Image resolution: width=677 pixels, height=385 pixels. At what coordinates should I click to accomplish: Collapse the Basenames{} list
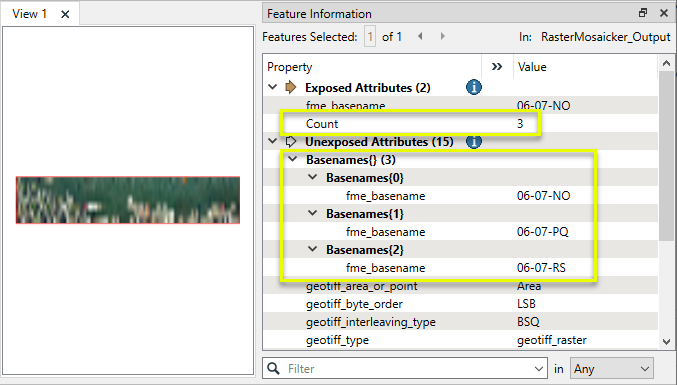click(293, 160)
